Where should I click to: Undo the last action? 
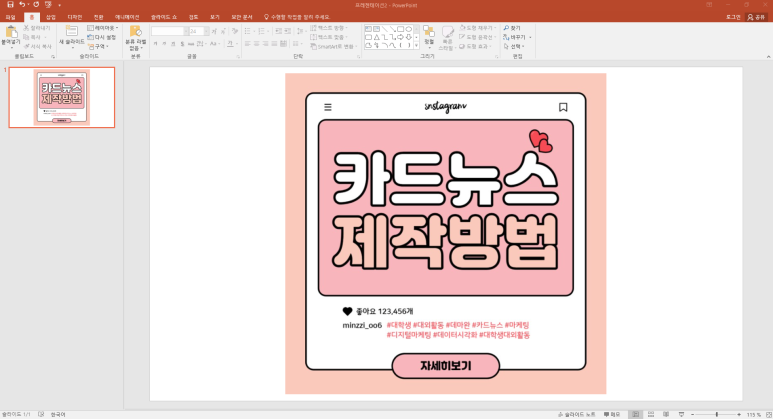[22, 4]
